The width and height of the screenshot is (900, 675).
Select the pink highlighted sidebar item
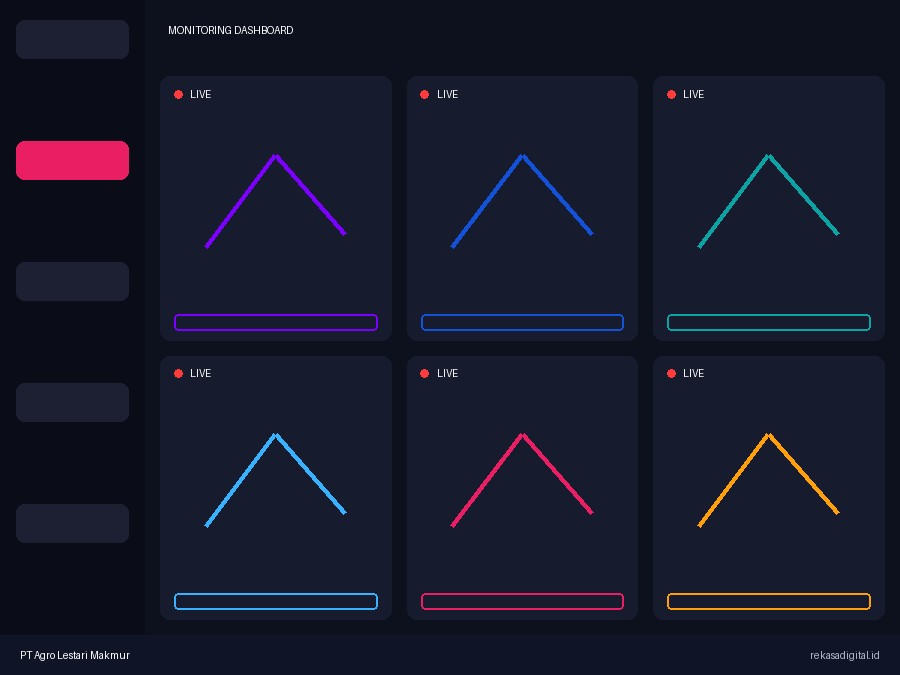[72, 160]
